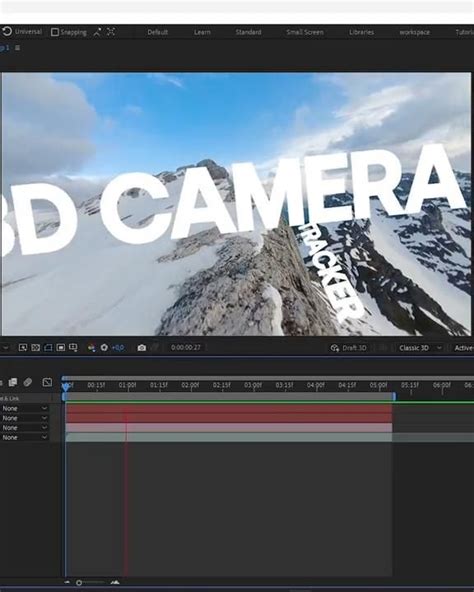Select the pink layer bar in timeline

coord(229,428)
